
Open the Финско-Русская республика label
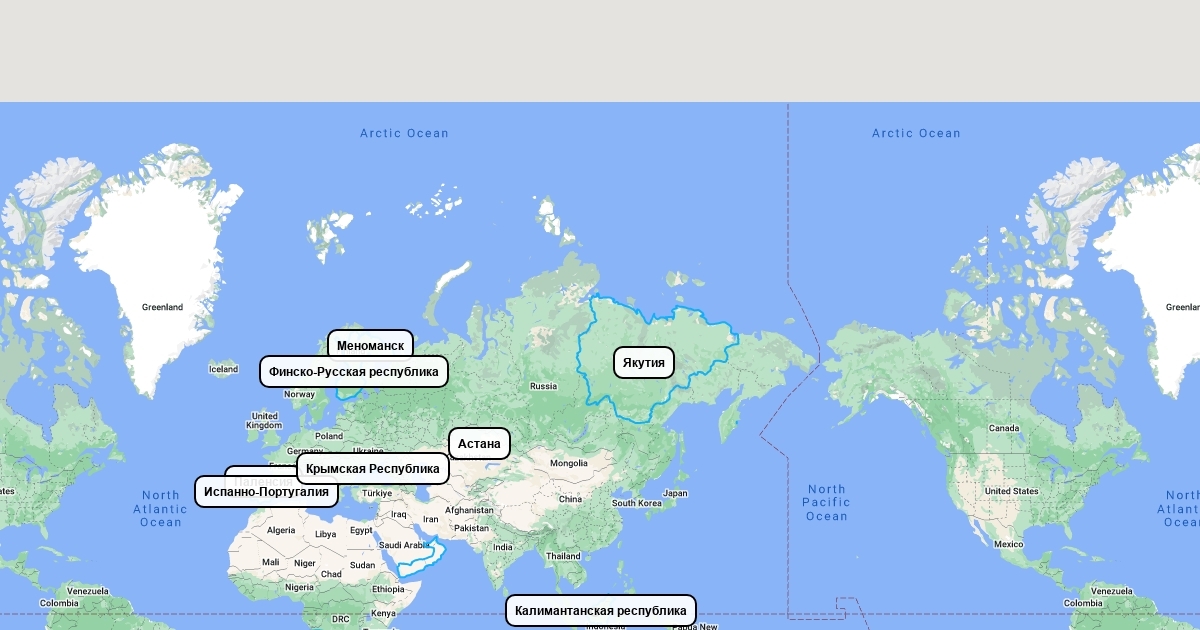pyautogui.click(x=353, y=372)
